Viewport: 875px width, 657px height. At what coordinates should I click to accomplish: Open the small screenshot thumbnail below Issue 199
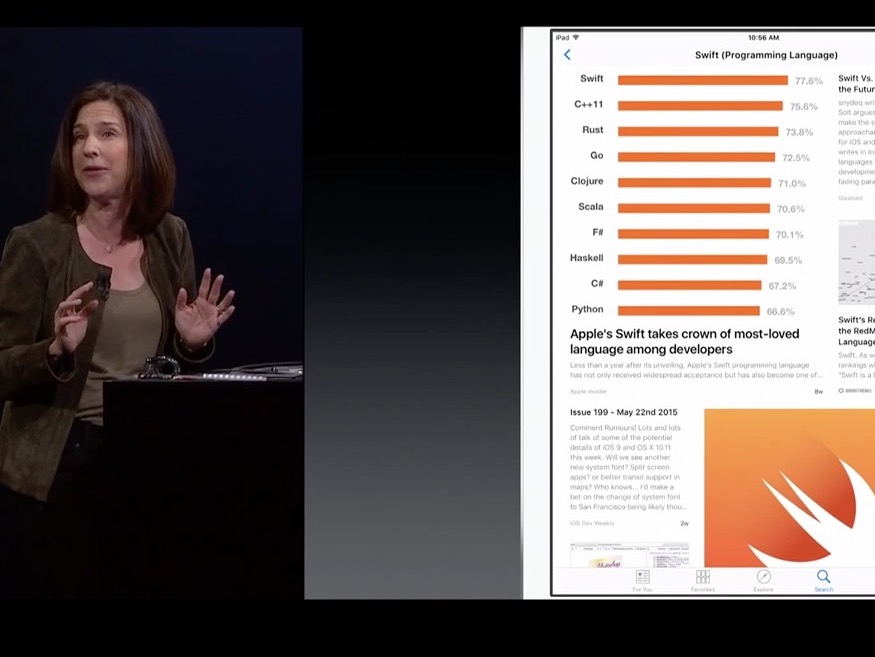[x=629, y=554]
